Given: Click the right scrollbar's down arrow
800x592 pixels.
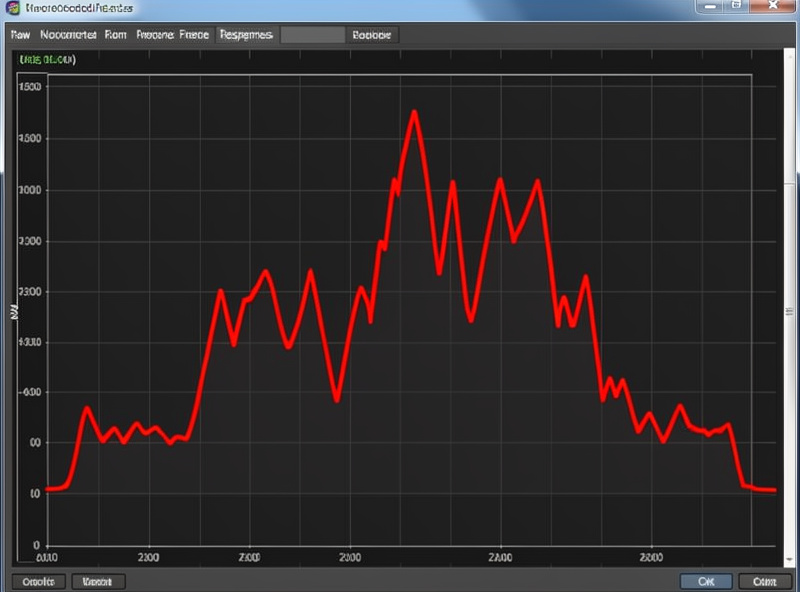Looking at the screenshot, I should click(x=790, y=560).
